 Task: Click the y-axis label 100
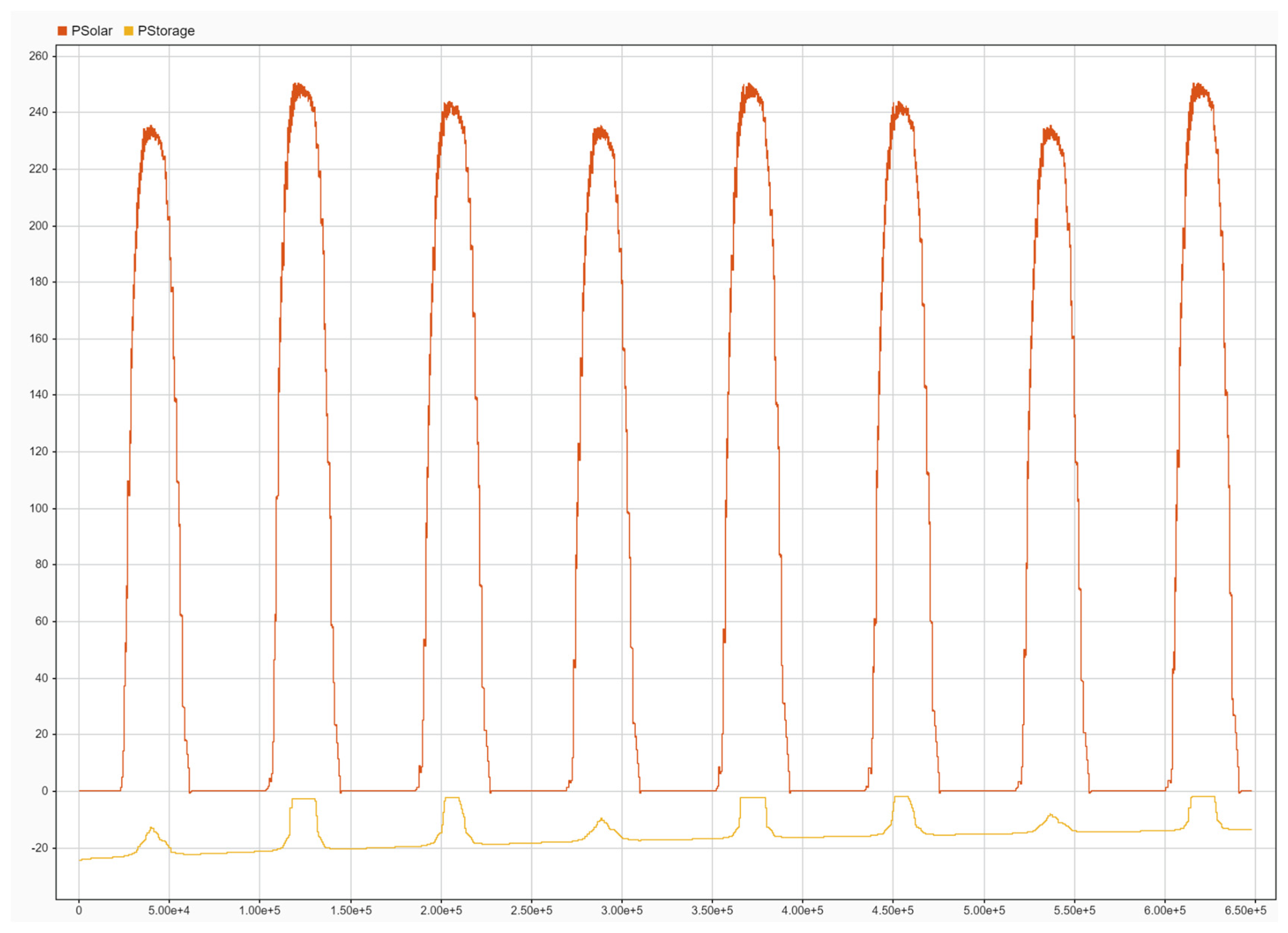coord(39,509)
